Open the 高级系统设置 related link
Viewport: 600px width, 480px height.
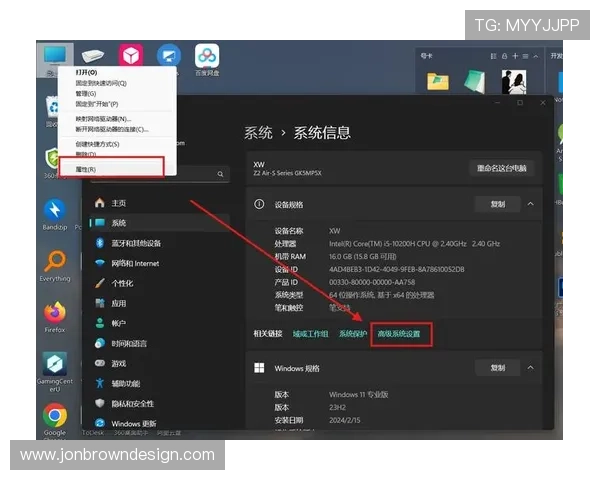[x=399, y=334]
